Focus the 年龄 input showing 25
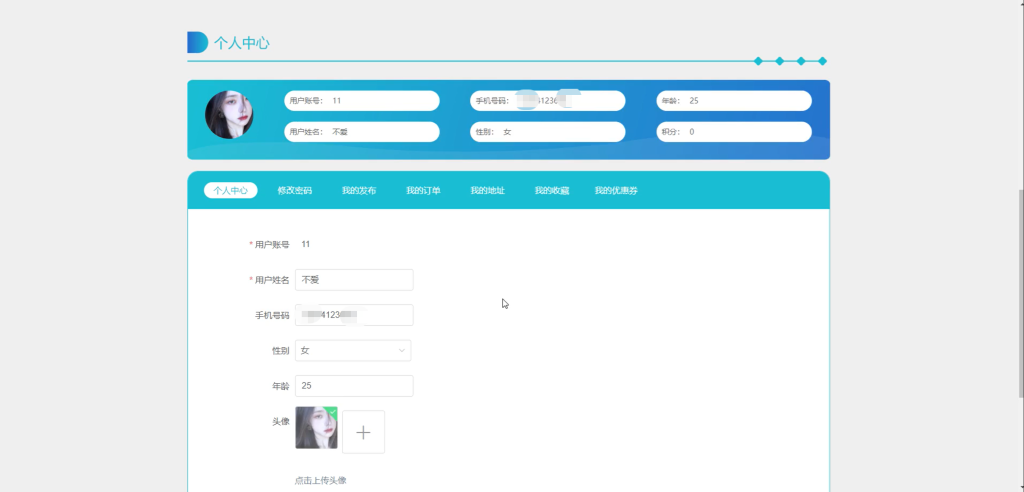The width and height of the screenshot is (1024, 492). click(354, 385)
